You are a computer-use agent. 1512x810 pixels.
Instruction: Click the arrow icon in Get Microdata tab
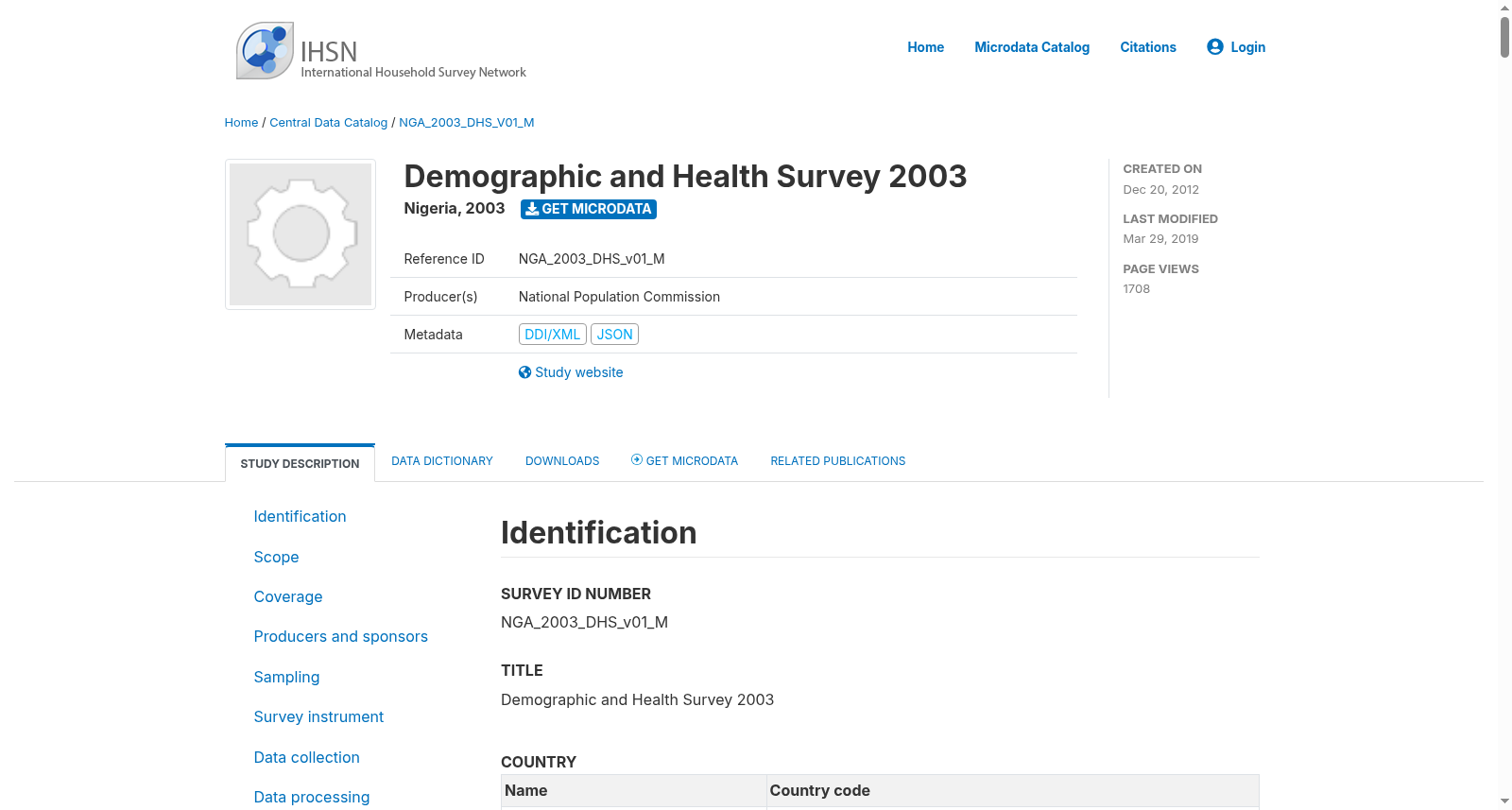tap(637, 460)
